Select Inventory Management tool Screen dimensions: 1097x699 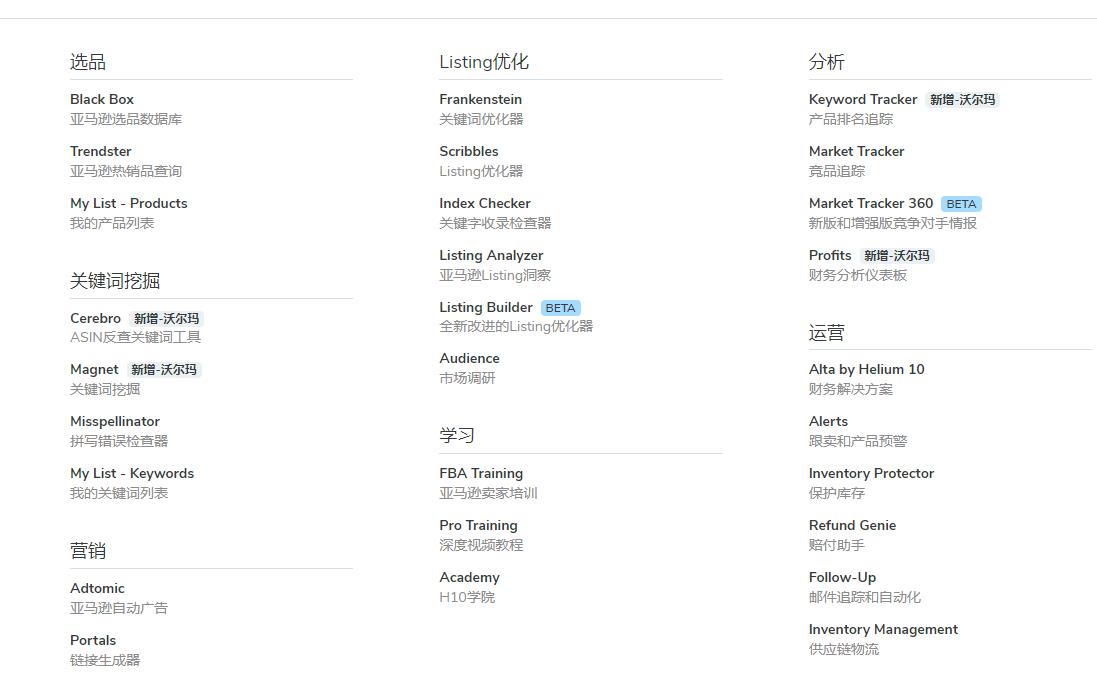click(x=883, y=630)
